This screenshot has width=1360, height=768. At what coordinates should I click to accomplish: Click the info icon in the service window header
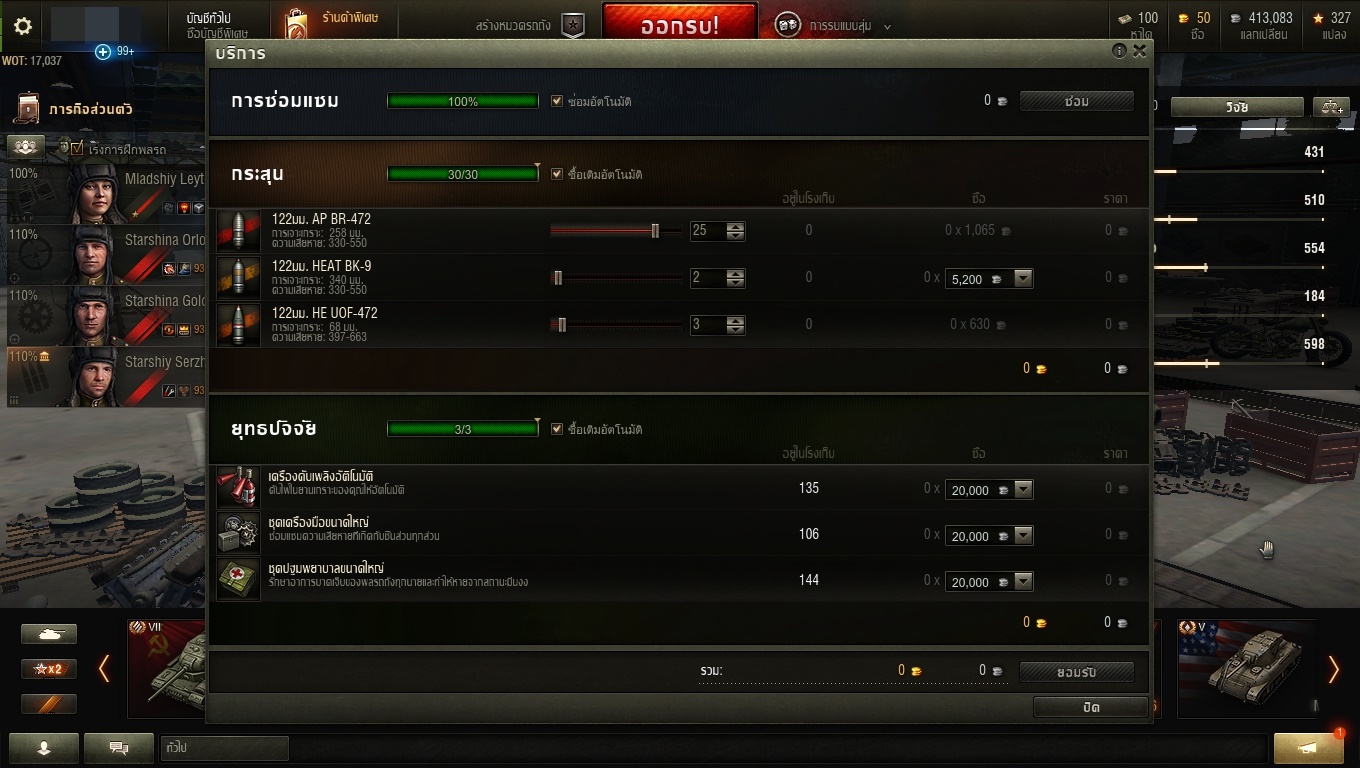(x=1119, y=51)
